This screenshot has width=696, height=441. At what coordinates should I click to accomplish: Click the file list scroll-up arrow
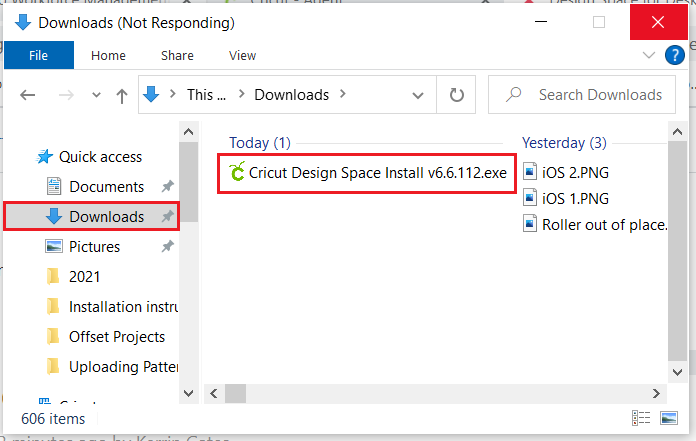tap(677, 132)
